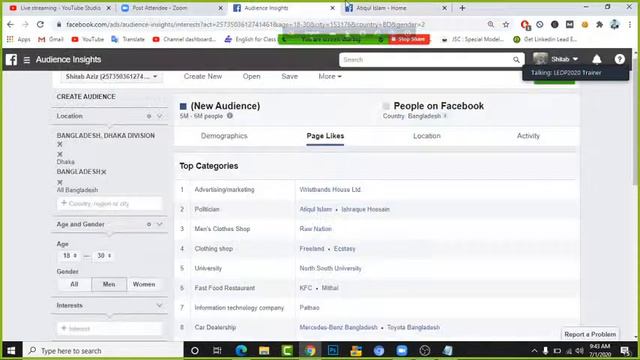Screen dimensions: 640x360
Task: Open the help question mark icon
Action: (620, 60)
